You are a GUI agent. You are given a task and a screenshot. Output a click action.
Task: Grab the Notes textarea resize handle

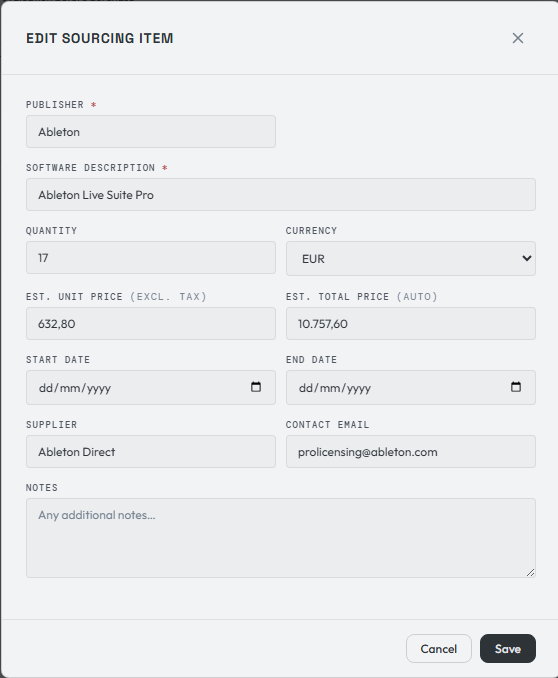[x=530, y=572]
